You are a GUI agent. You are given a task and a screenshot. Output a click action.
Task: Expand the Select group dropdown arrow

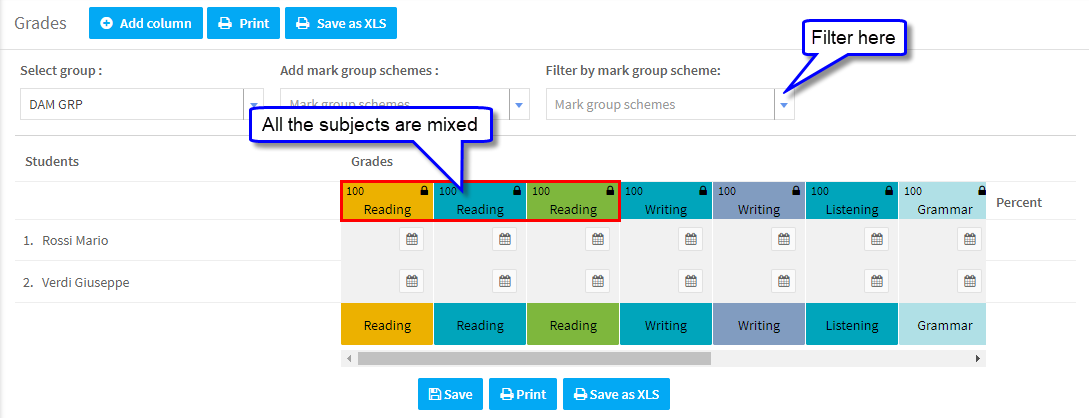point(253,105)
